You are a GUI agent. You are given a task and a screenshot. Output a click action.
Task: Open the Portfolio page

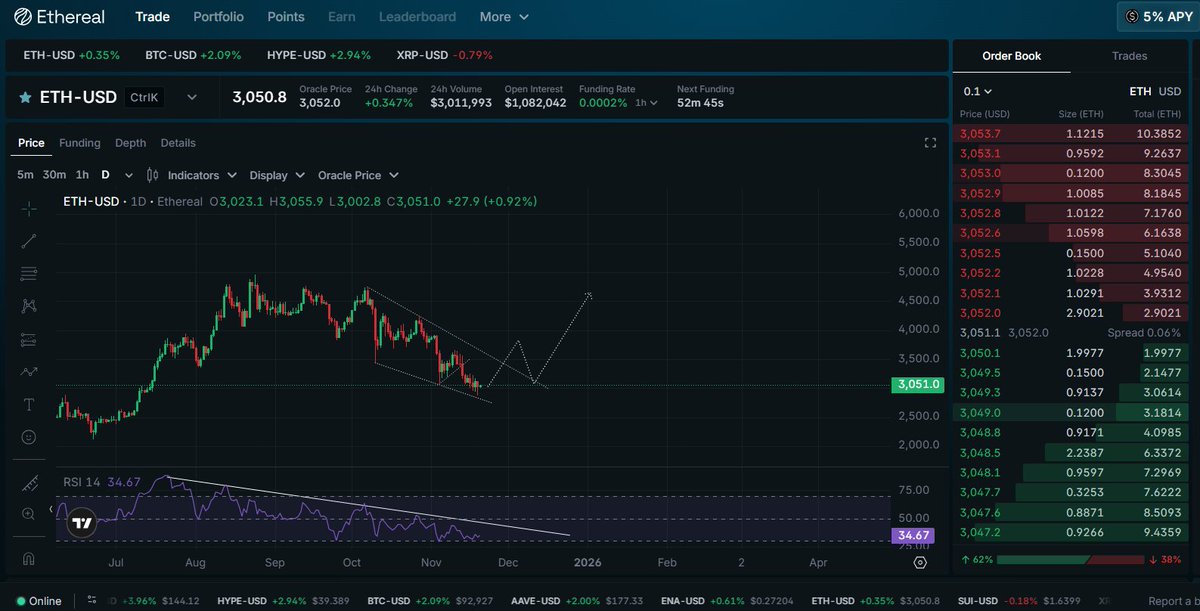point(218,17)
